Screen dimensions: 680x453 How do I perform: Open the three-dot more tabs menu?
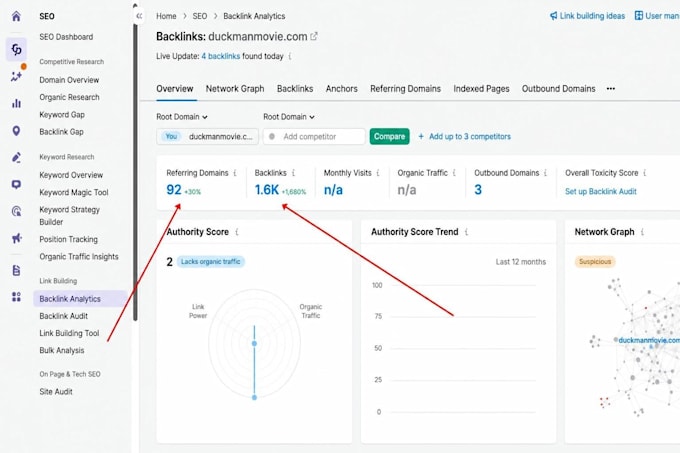pos(611,88)
